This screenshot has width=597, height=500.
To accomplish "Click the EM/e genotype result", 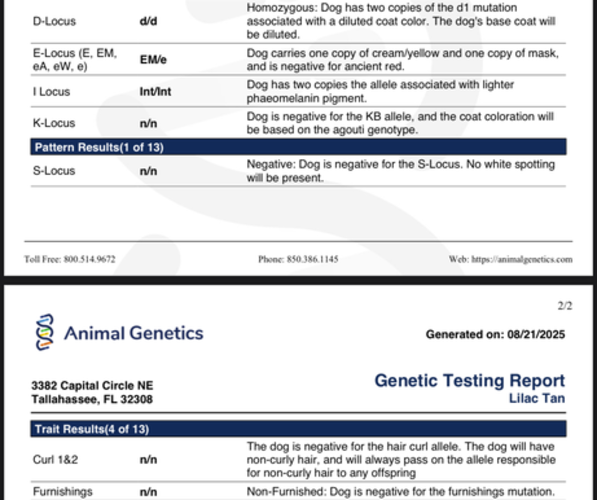I will 153,60.
